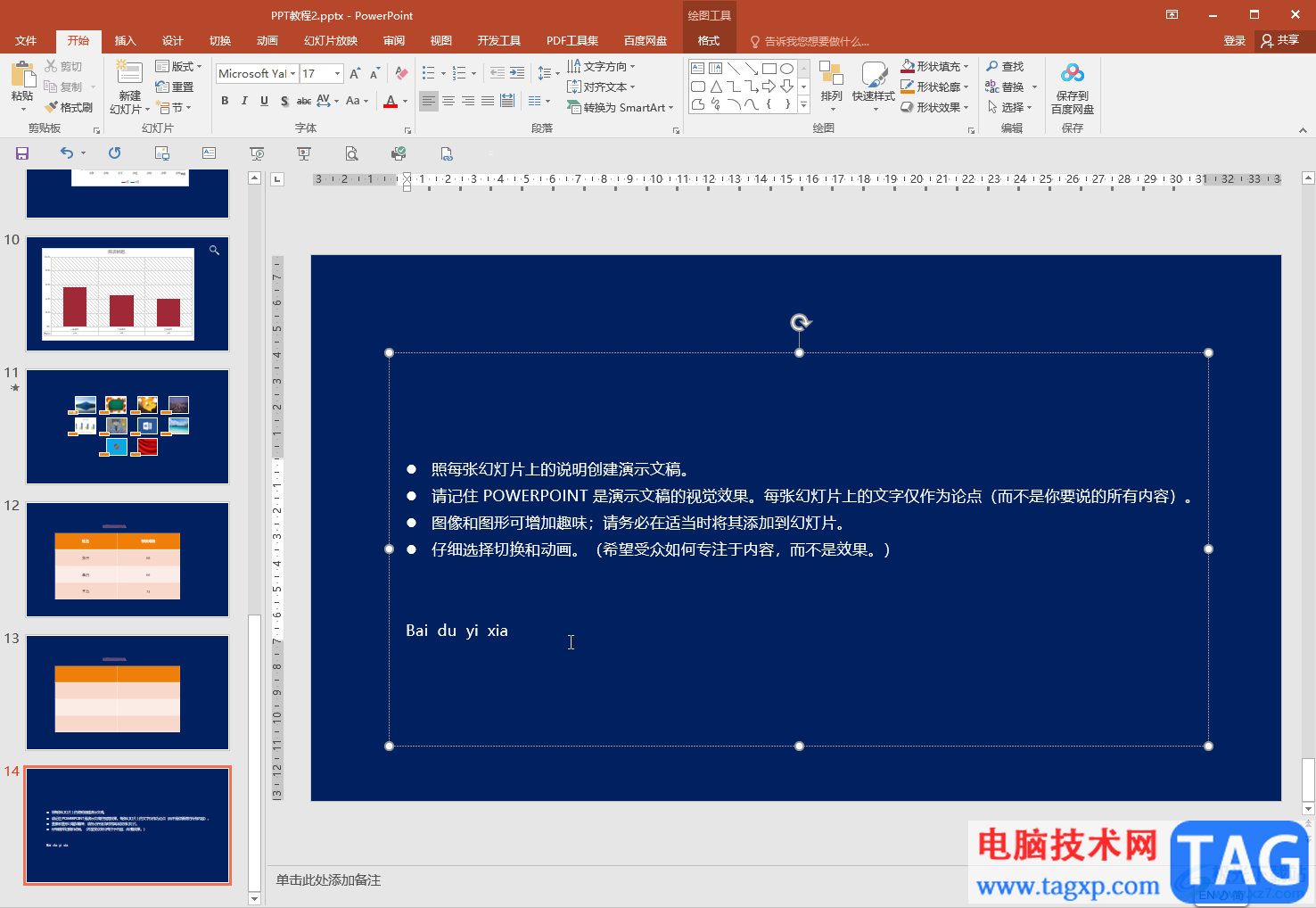The width and height of the screenshot is (1316, 908).
Task: Click the Format Painter brush icon
Action: click(x=52, y=107)
